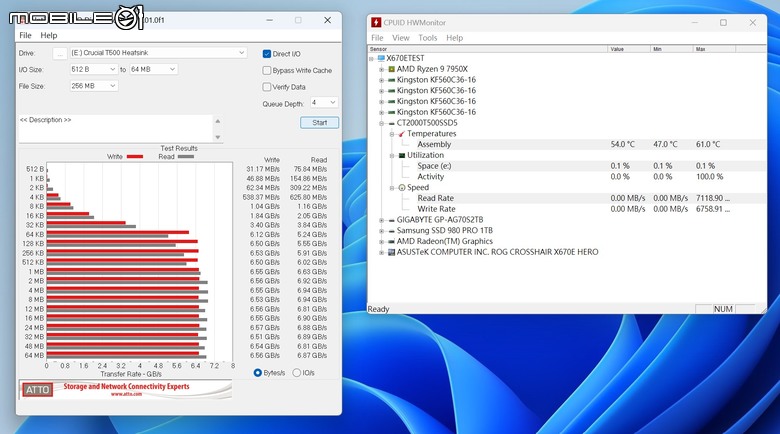This screenshot has height=434, width=780.
Task: Click the 61.0 °C max temperature value
Action: tap(707, 144)
